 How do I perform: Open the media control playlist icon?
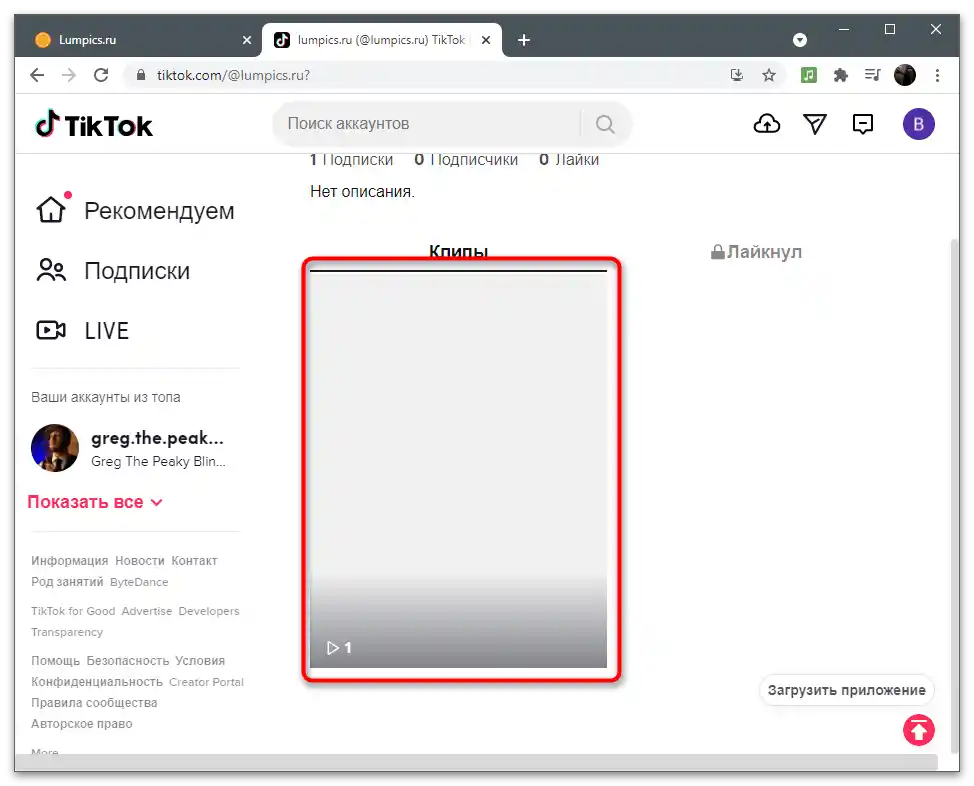coord(872,75)
